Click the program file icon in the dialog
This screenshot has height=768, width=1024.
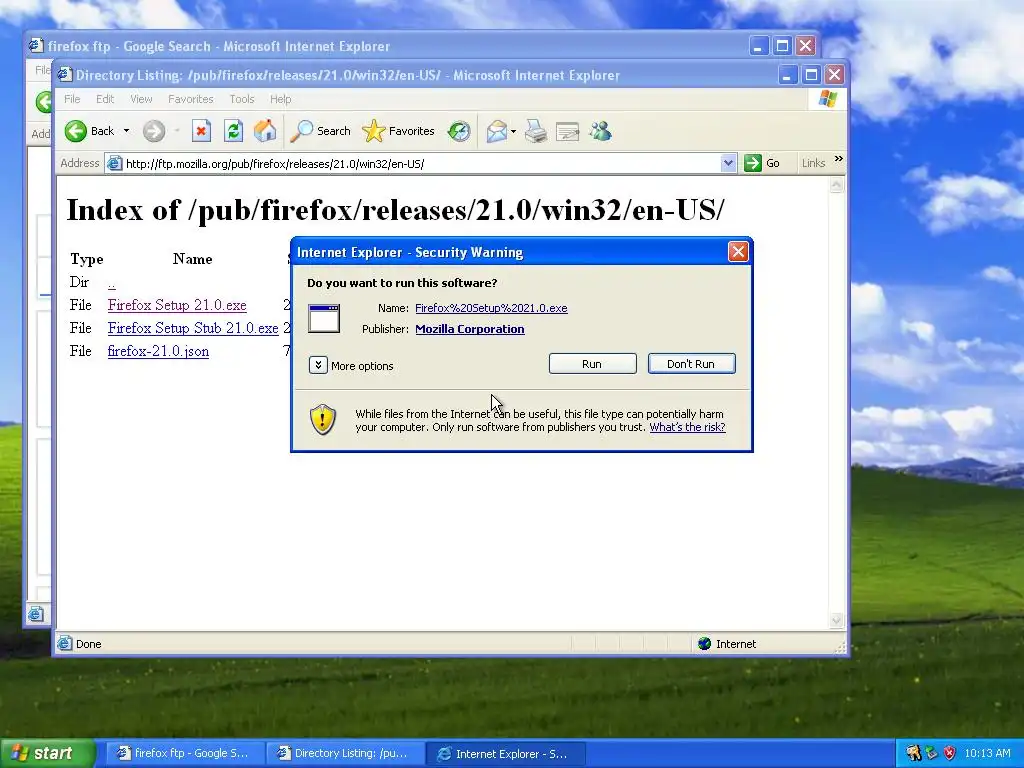pyautogui.click(x=324, y=319)
